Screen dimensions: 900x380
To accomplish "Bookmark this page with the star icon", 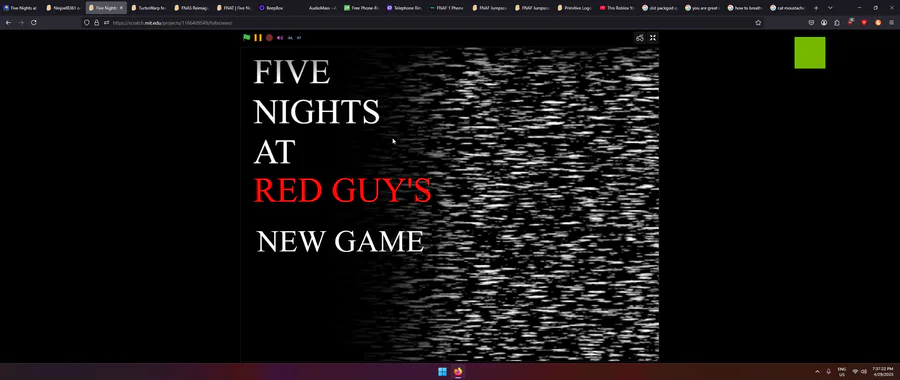I will (x=758, y=22).
